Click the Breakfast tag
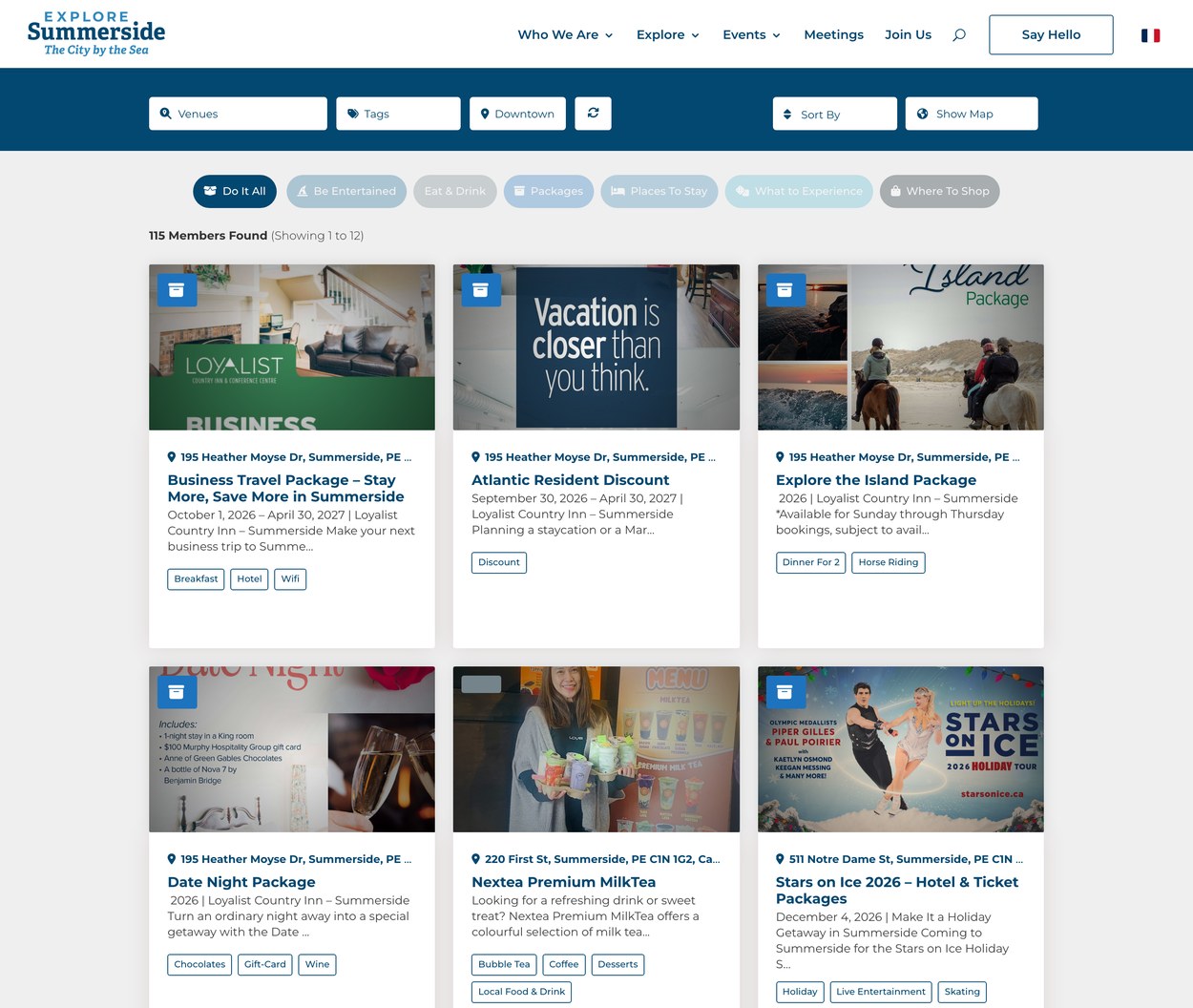This screenshot has height=1008, width=1193. coord(196,578)
